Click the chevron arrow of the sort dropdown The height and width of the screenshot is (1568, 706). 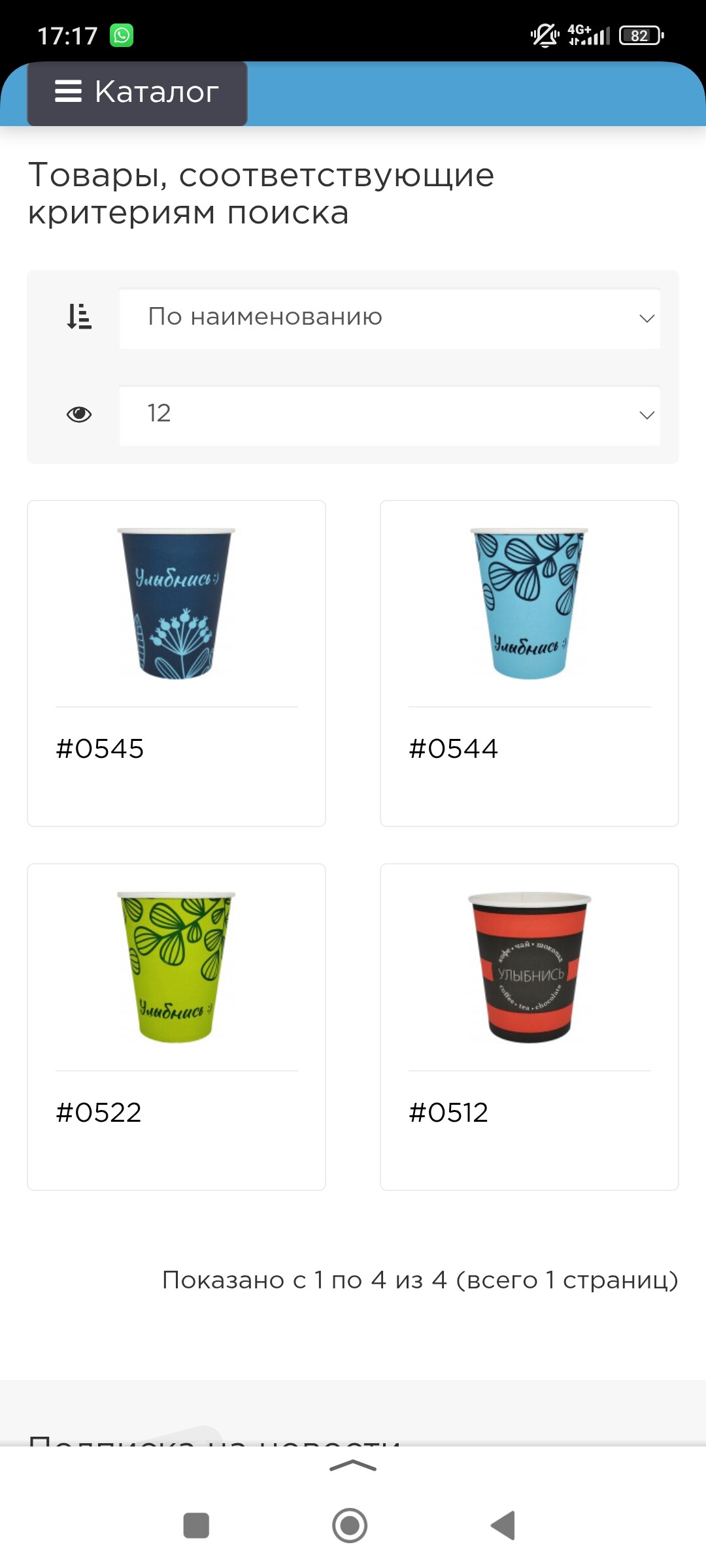coord(647,319)
